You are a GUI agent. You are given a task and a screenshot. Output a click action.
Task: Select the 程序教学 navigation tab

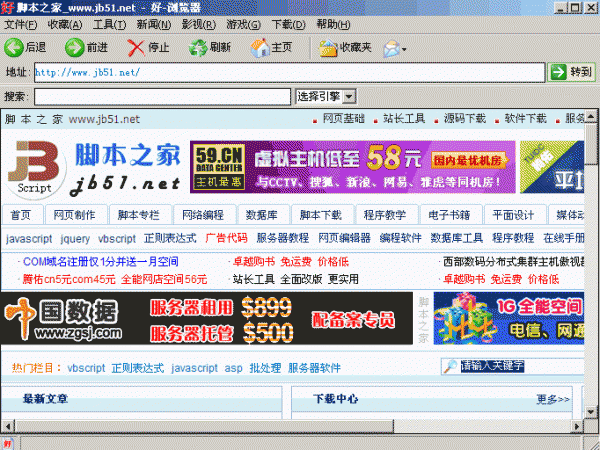(x=385, y=215)
